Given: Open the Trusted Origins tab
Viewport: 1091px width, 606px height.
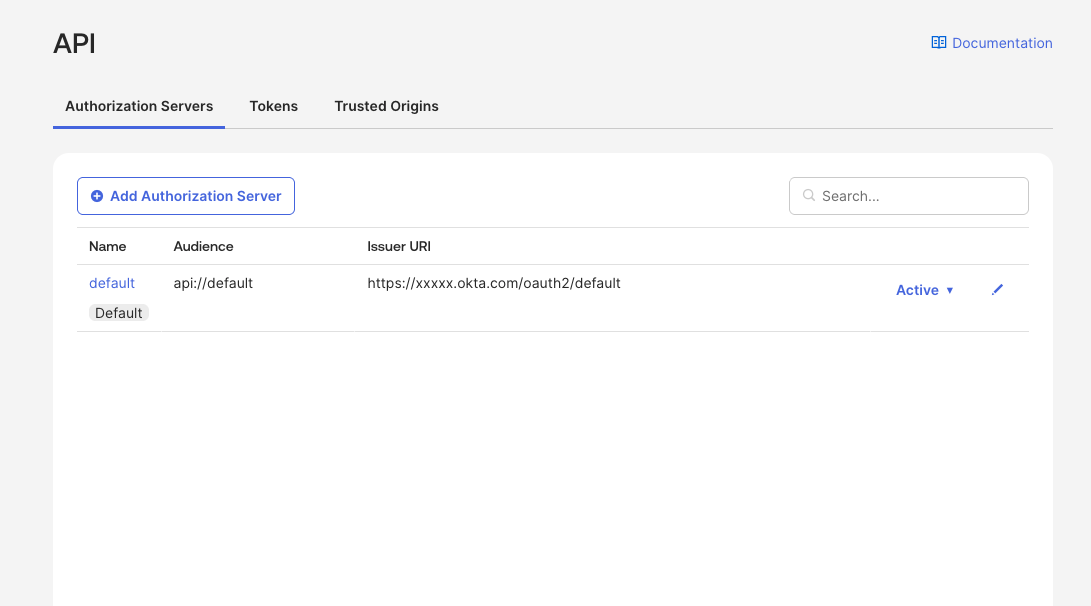Looking at the screenshot, I should 386,106.
